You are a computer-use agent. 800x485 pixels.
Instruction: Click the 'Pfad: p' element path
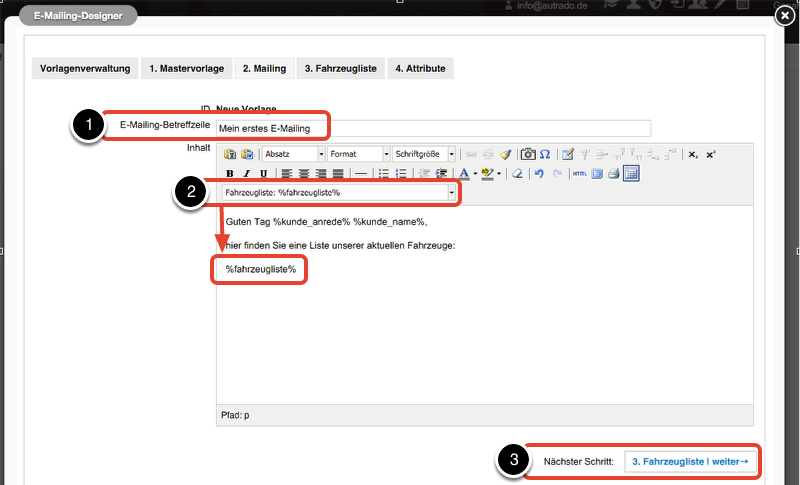pyautogui.click(x=235, y=415)
